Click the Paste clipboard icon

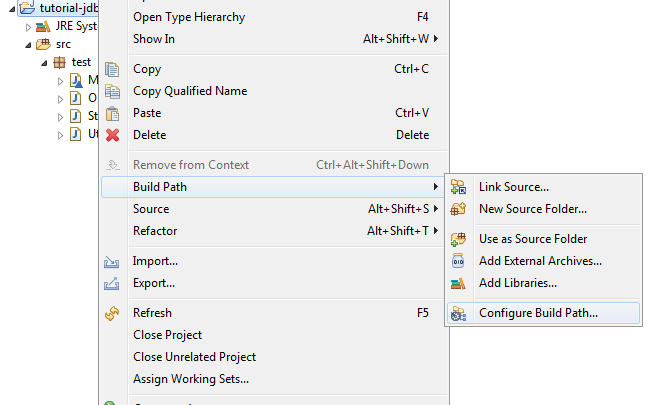pyautogui.click(x=113, y=113)
